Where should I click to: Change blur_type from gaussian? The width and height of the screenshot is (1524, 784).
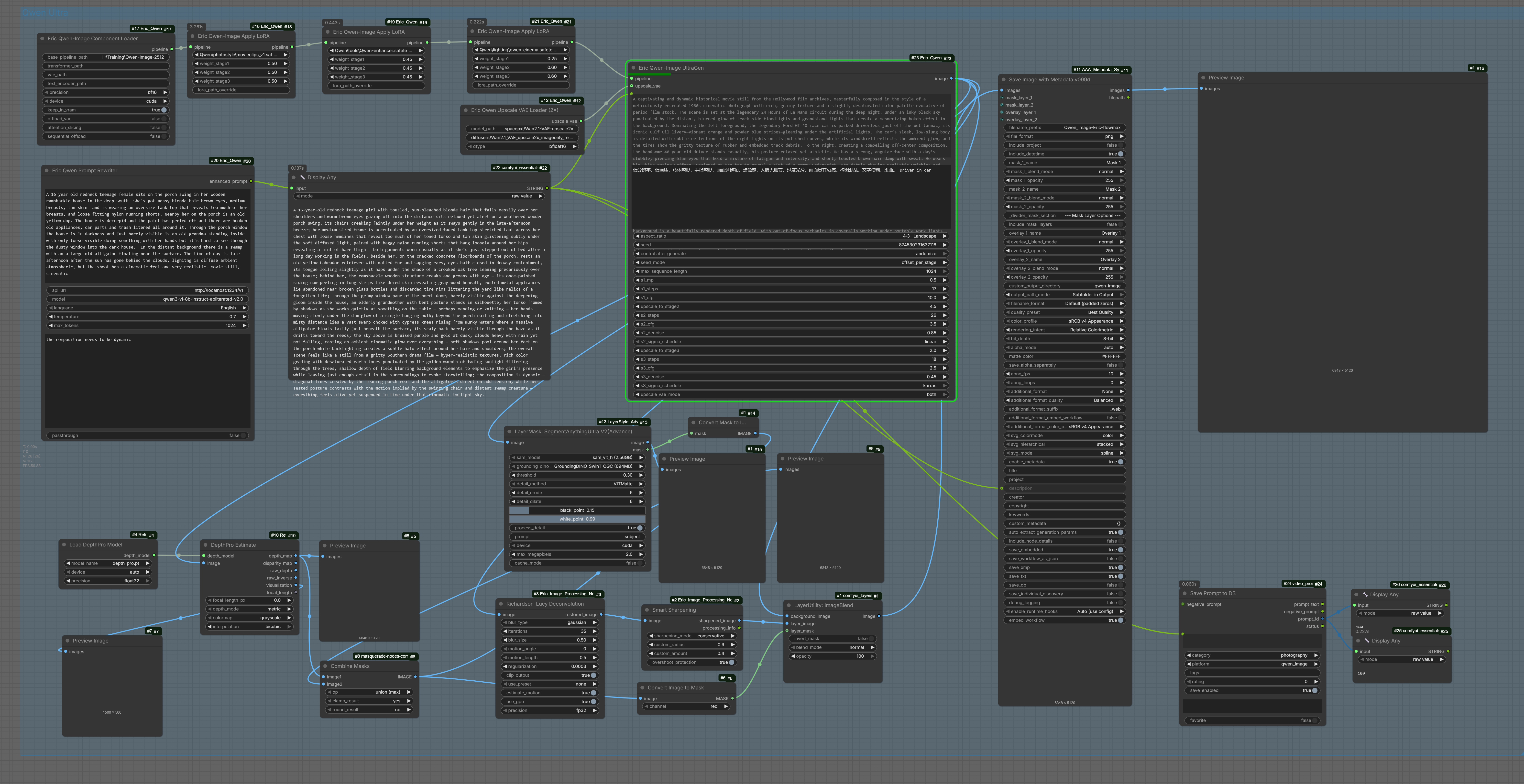tap(550, 622)
